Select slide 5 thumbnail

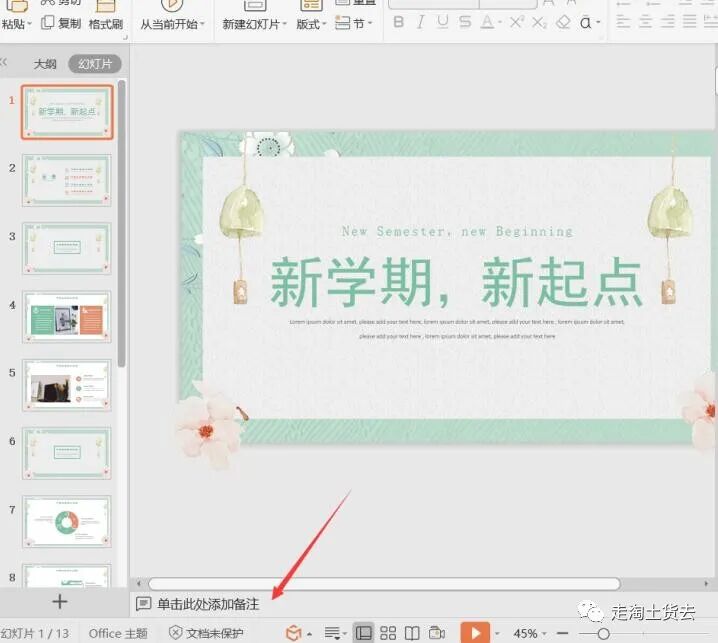67,385
